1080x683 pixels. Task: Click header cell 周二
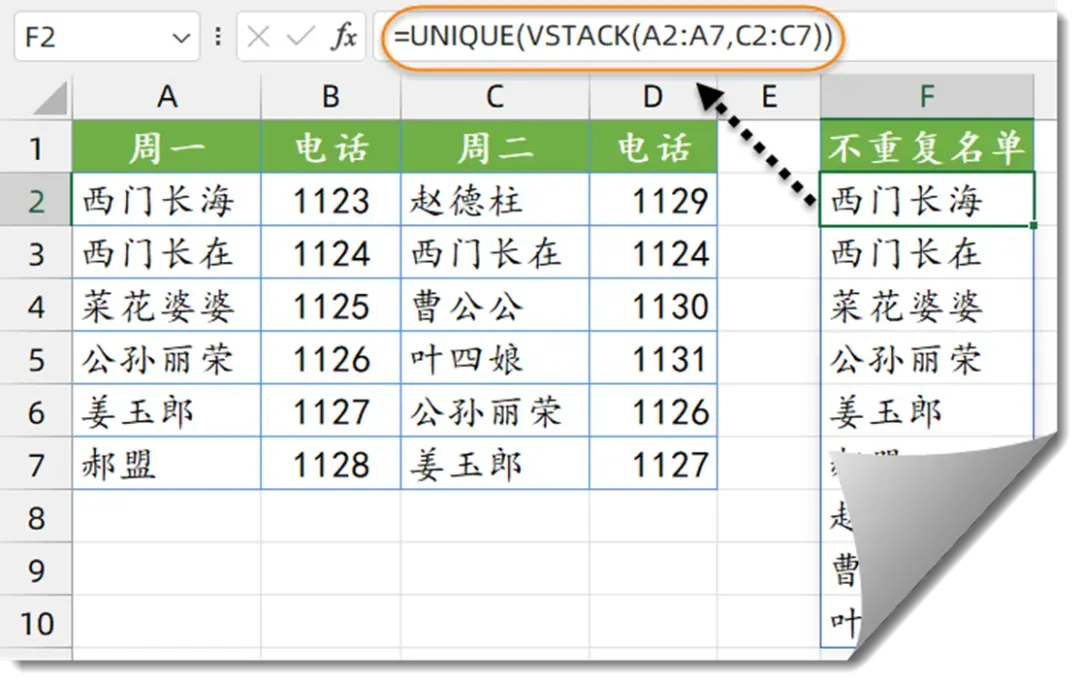pos(495,147)
